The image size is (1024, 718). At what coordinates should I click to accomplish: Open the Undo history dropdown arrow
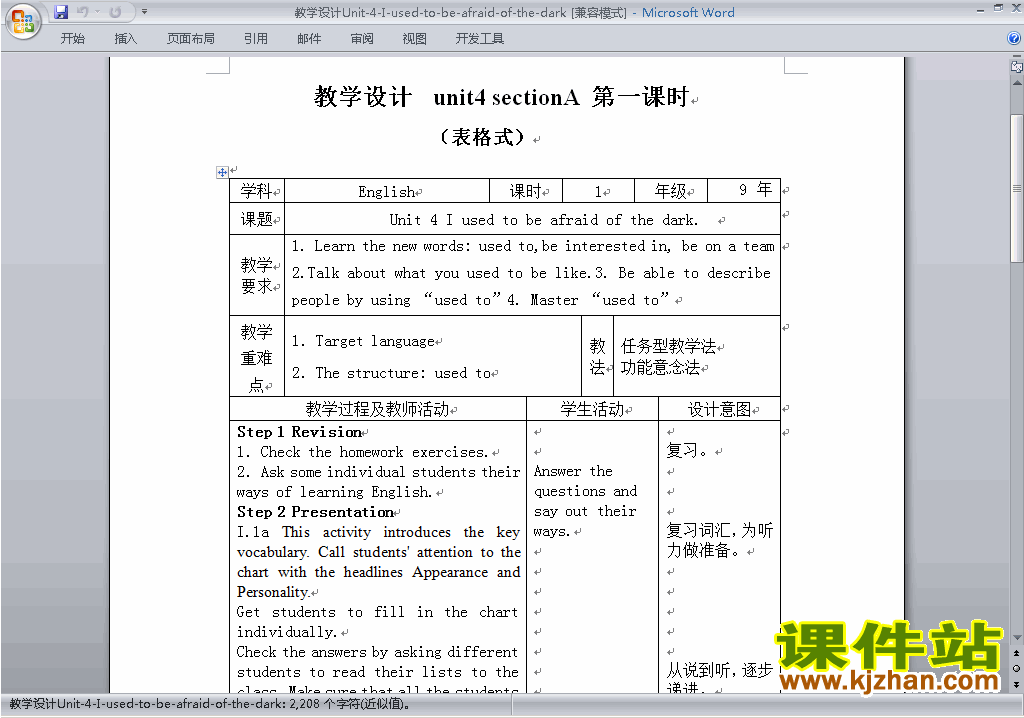pyautogui.click(x=97, y=12)
